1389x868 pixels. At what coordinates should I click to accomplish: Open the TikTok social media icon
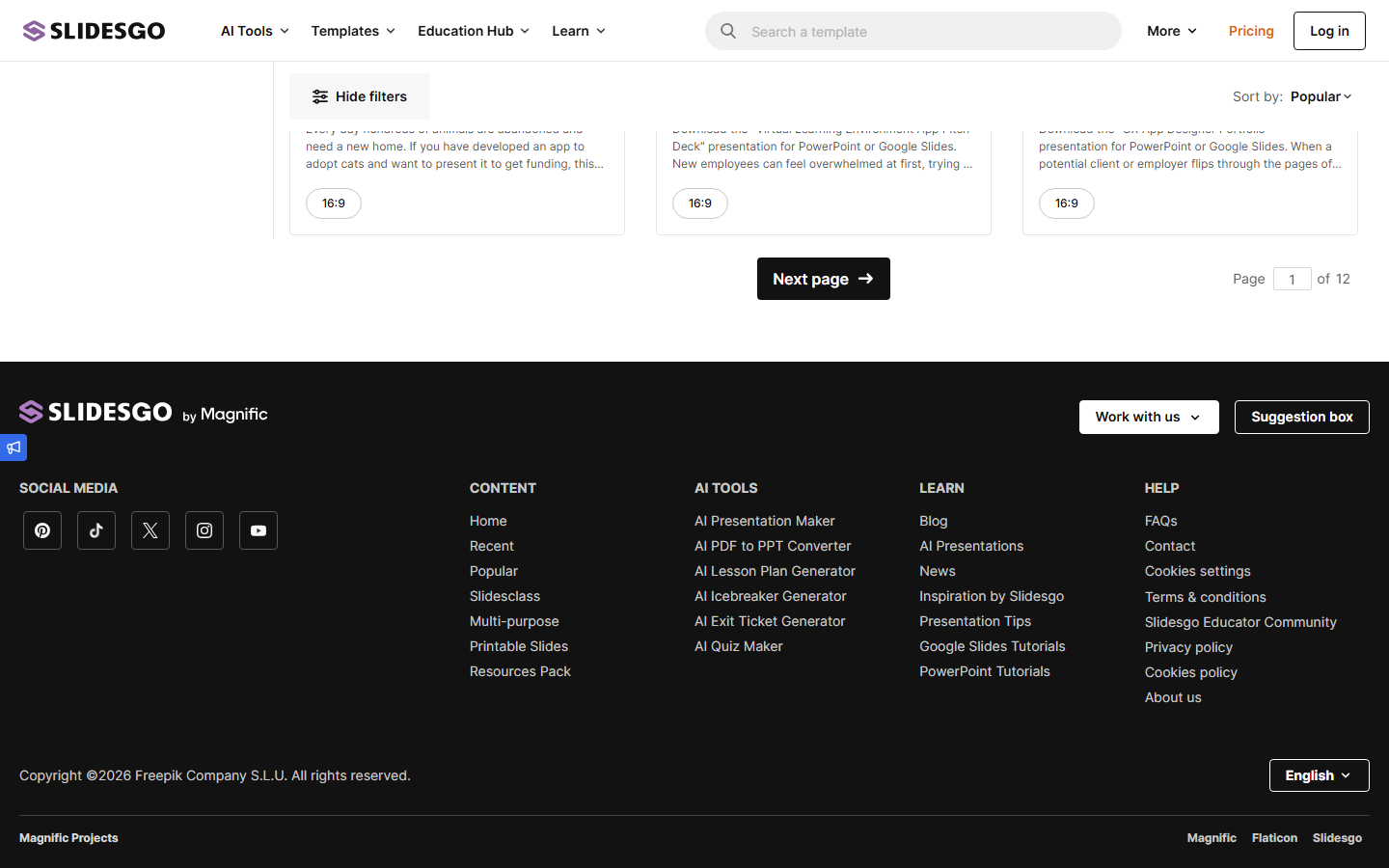[96, 530]
